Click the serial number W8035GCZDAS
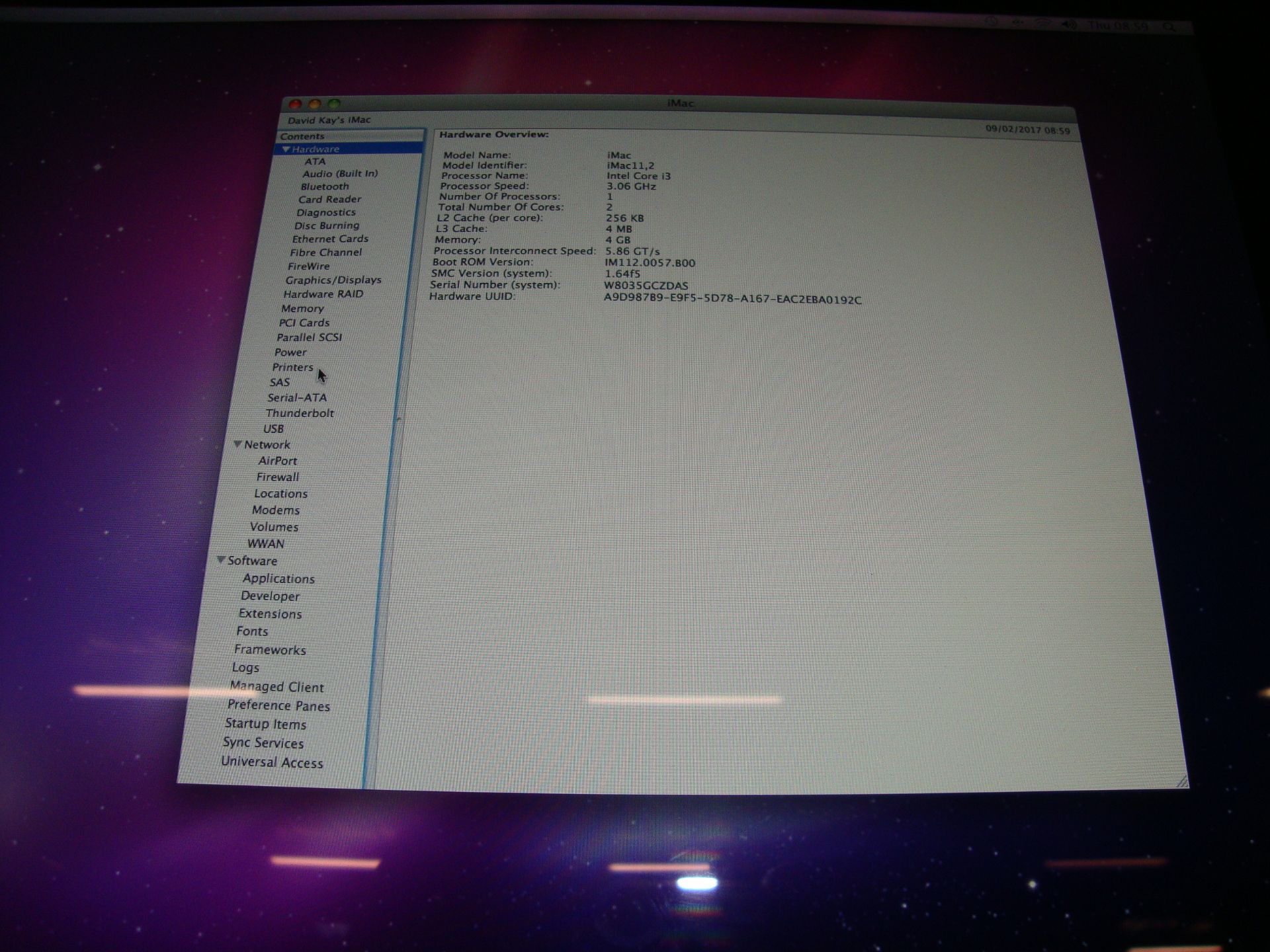The width and height of the screenshot is (1270, 952). (x=646, y=286)
